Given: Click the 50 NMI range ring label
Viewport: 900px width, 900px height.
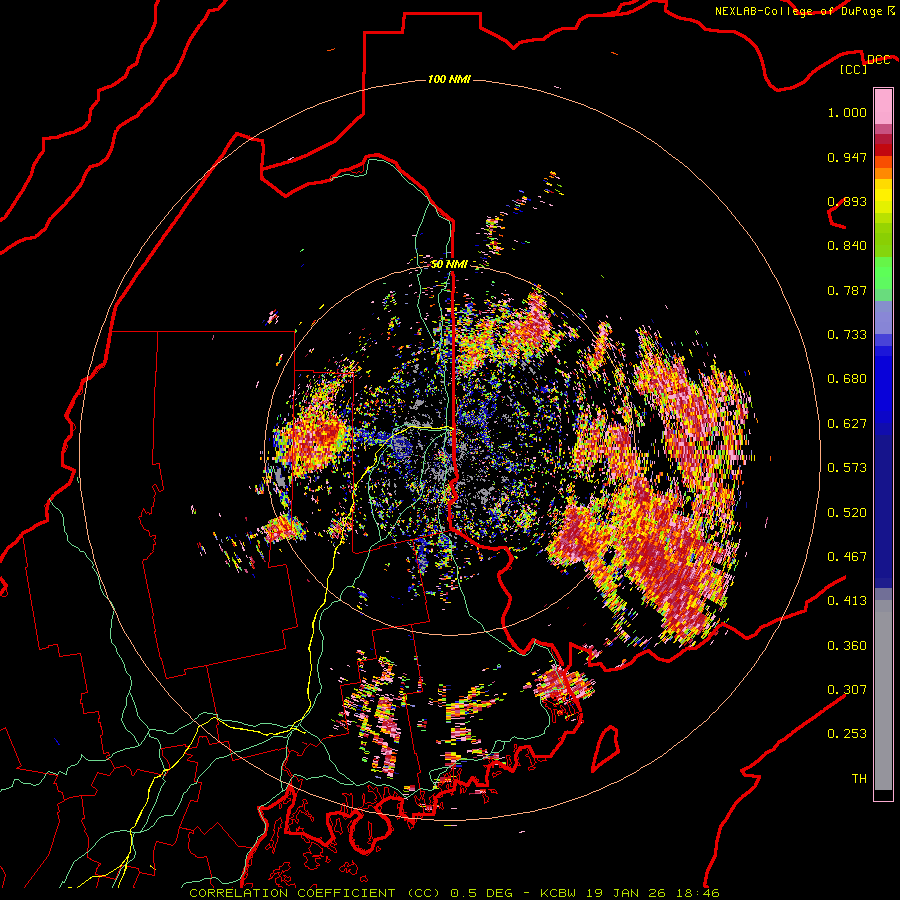Looking at the screenshot, I should coord(449,264).
